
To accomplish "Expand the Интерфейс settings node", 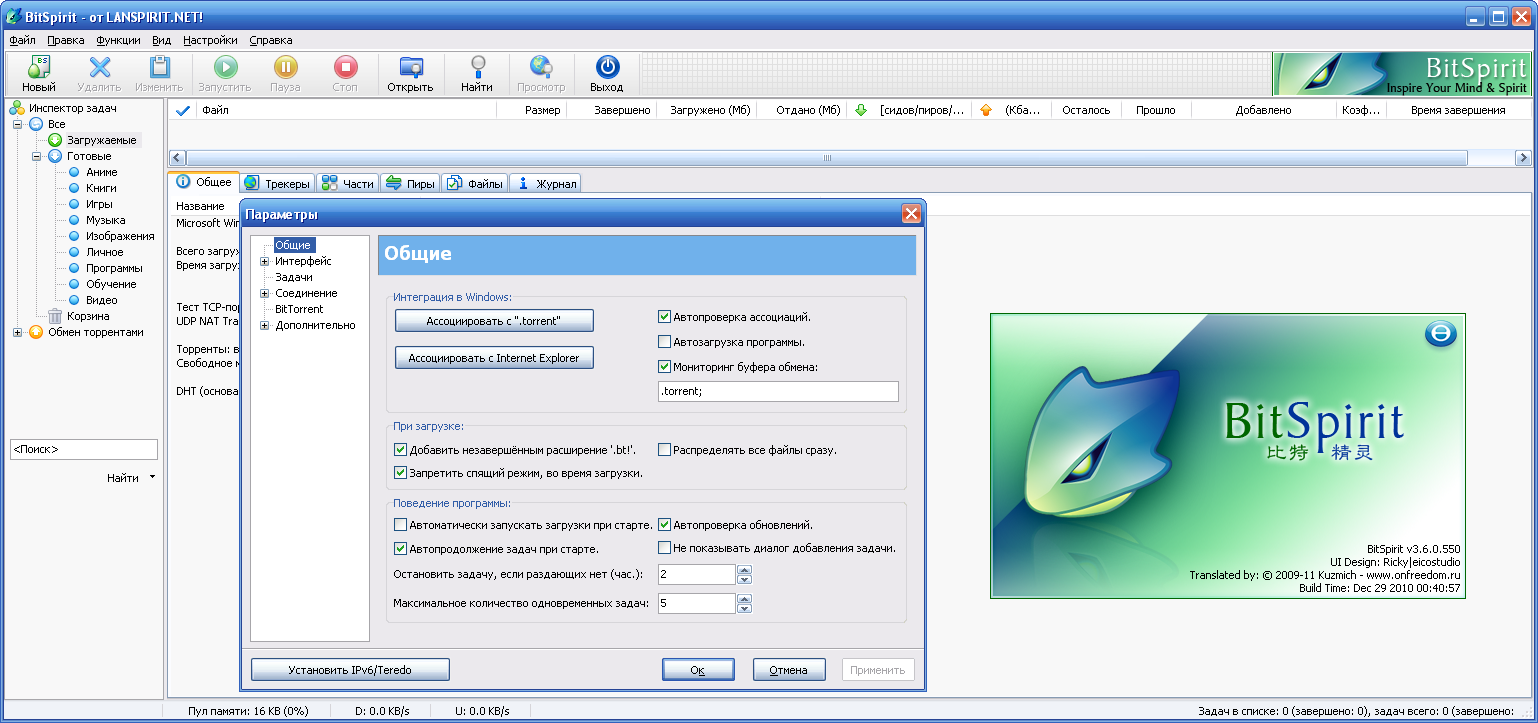I will pos(265,261).
